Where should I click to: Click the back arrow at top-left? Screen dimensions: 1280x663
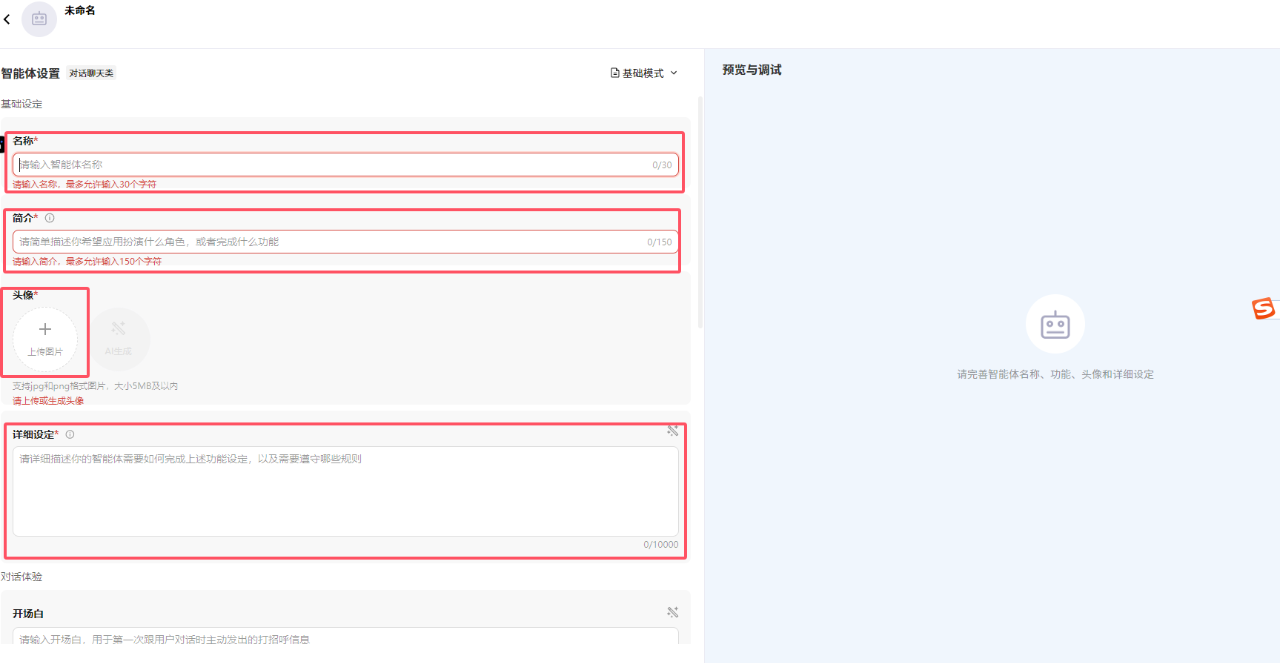[8, 20]
